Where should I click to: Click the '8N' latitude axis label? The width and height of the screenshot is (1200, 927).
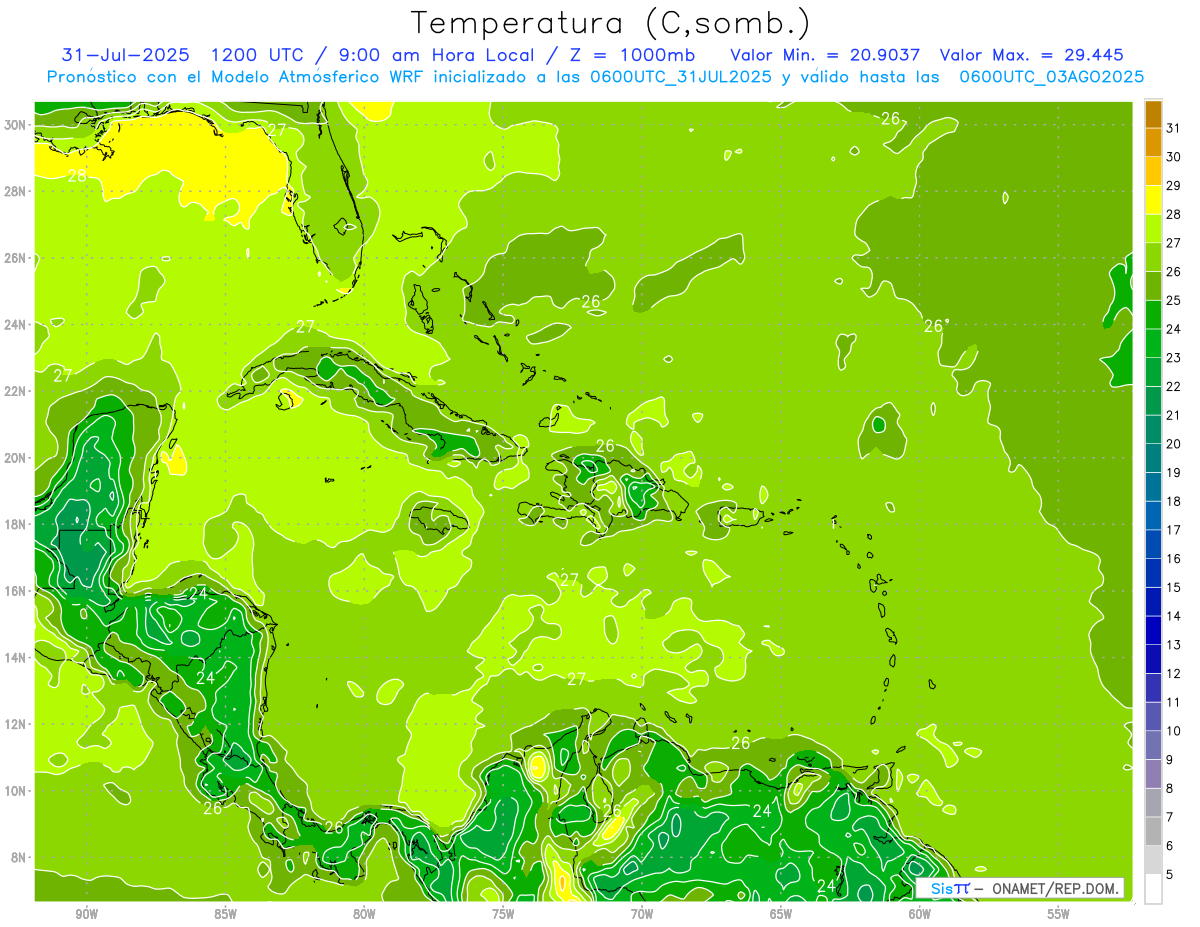click(x=19, y=858)
